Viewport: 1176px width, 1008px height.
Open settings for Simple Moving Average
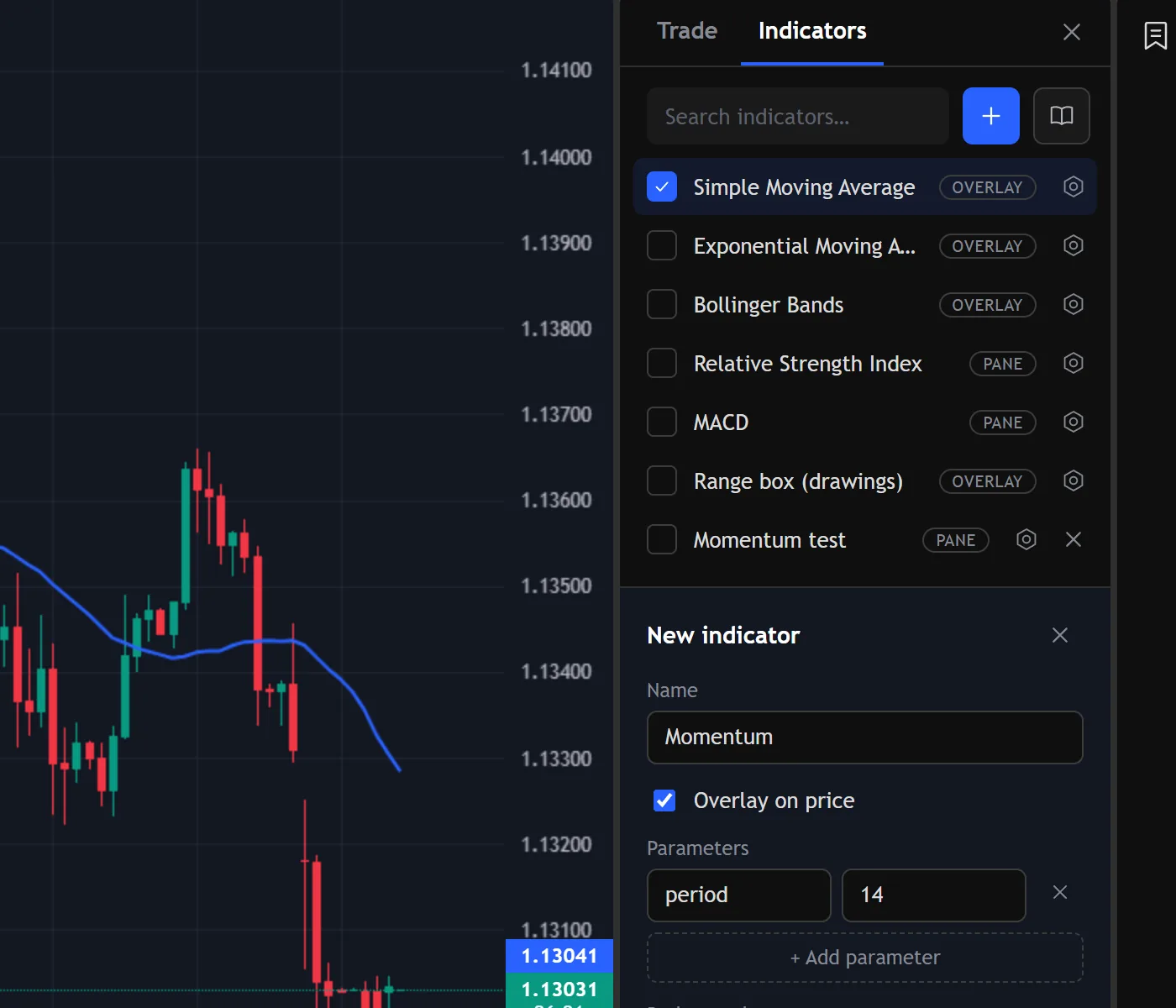[1073, 186]
